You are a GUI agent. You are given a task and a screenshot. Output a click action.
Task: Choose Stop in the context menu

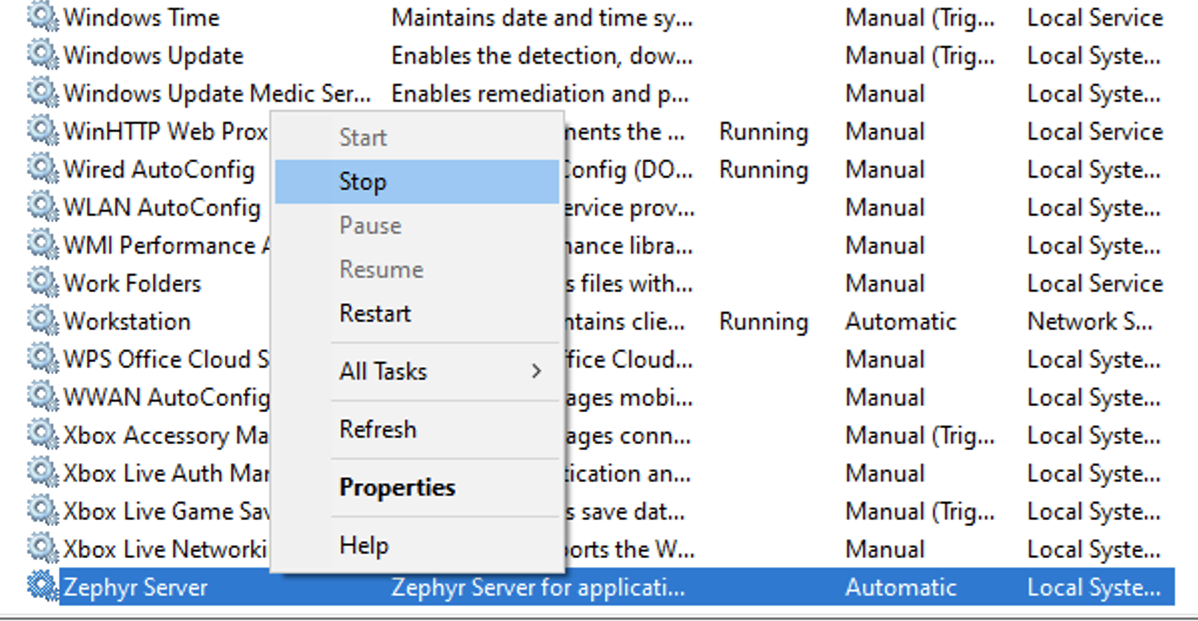[x=363, y=182]
